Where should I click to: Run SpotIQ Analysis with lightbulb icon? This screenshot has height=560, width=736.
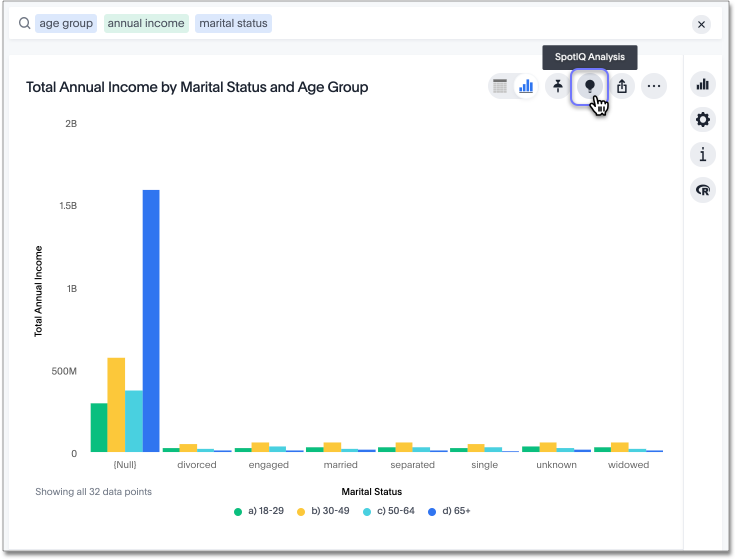click(x=590, y=87)
